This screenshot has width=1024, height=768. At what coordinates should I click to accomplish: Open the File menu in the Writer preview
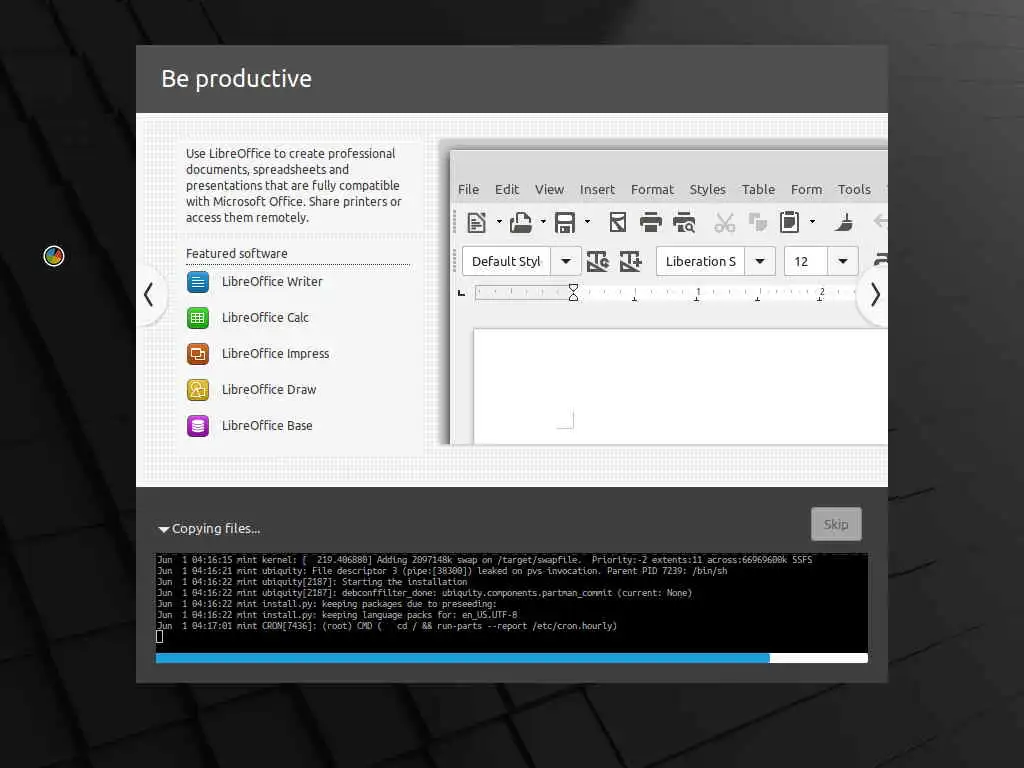click(x=468, y=189)
